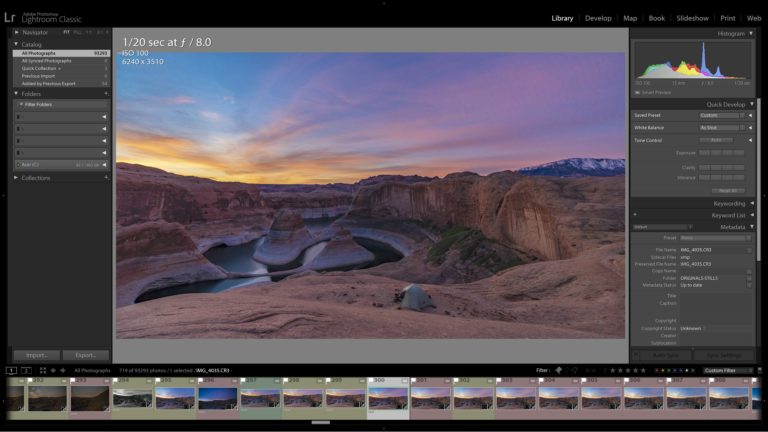Open the Print module
Viewport: 768px width, 432px height.
click(x=727, y=18)
